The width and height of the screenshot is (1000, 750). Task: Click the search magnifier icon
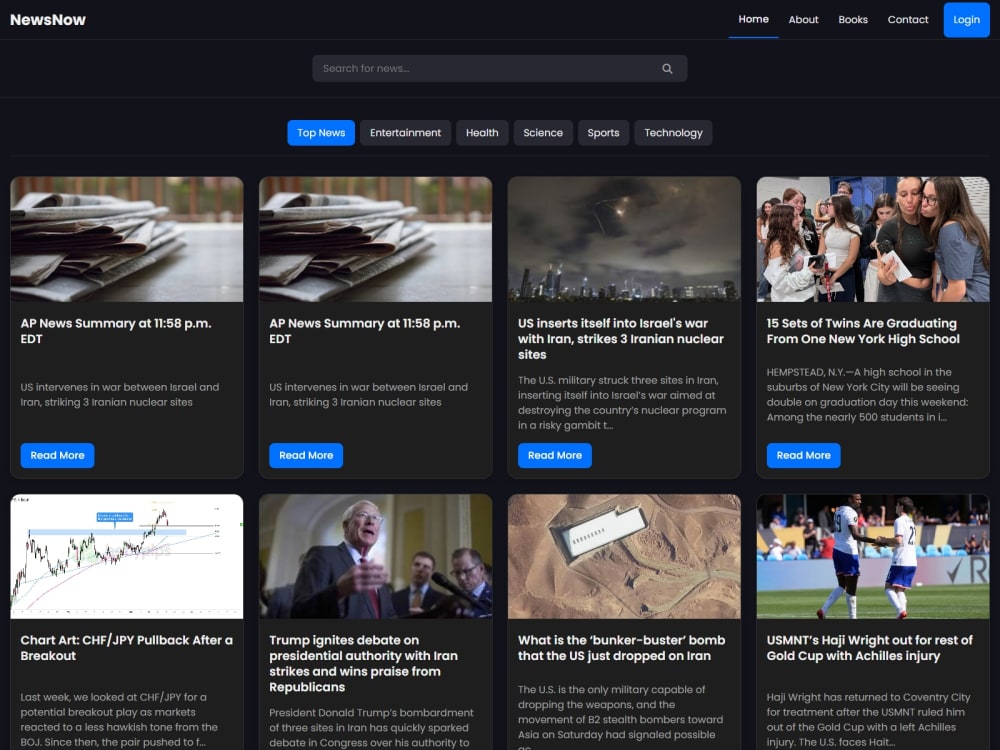tap(667, 68)
